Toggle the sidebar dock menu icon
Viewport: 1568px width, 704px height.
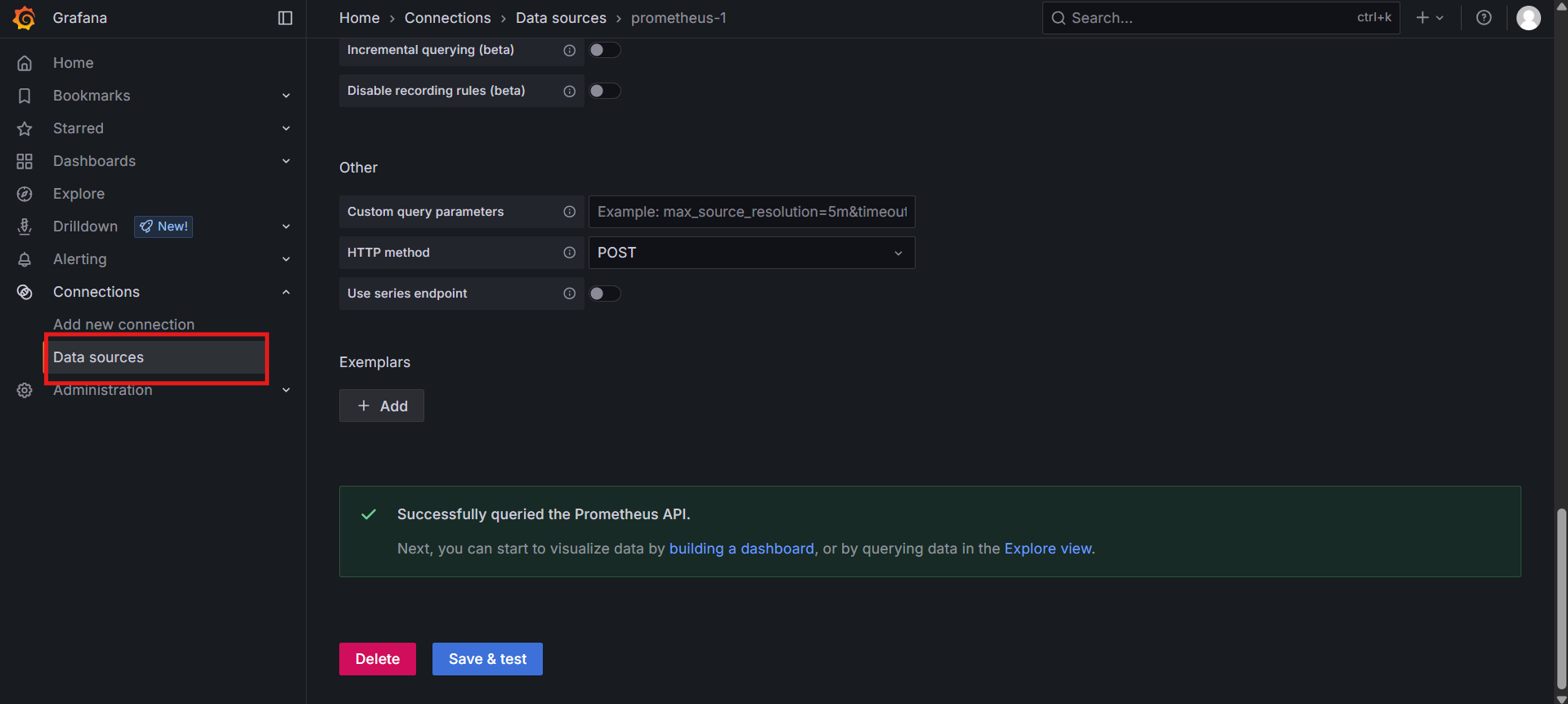pos(285,18)
